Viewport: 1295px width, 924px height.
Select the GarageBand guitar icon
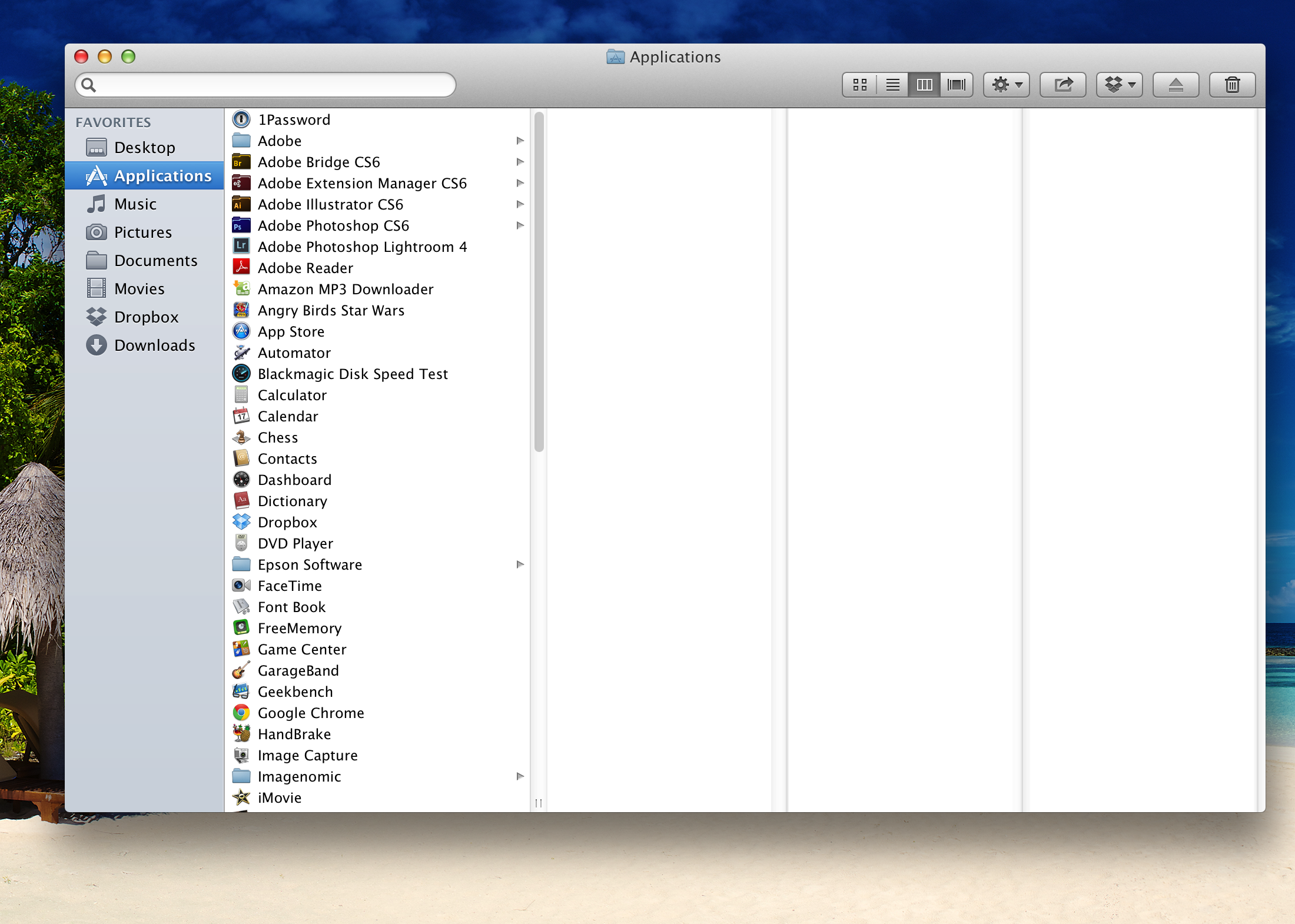tap(241, 670)
